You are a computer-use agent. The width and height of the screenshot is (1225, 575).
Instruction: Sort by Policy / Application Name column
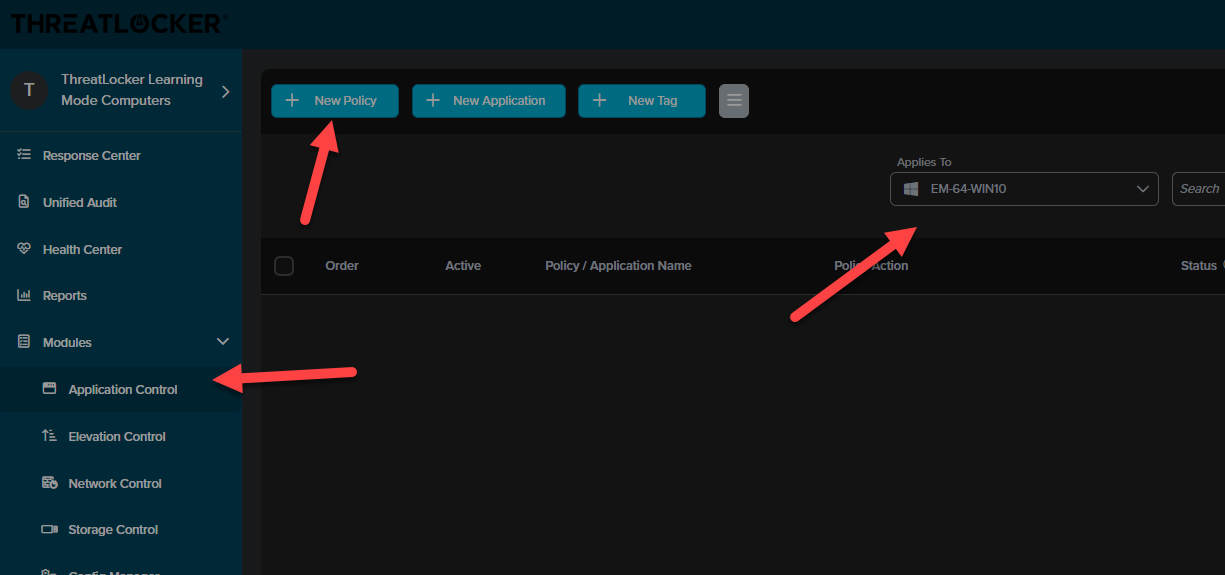[x=618, y=266]
